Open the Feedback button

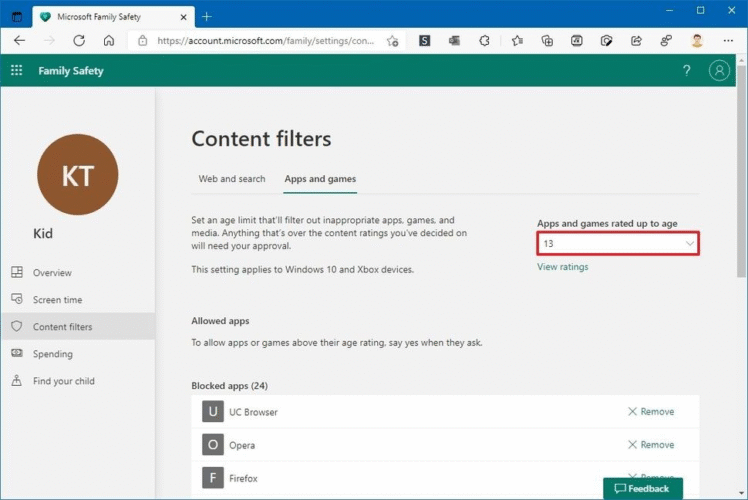(x=642, y=488)
